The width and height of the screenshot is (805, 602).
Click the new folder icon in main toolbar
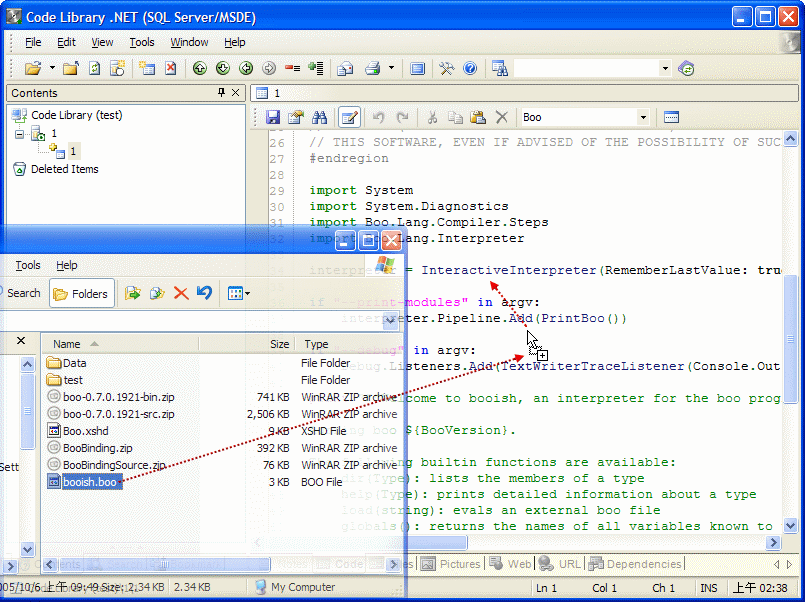click(71, 68)
